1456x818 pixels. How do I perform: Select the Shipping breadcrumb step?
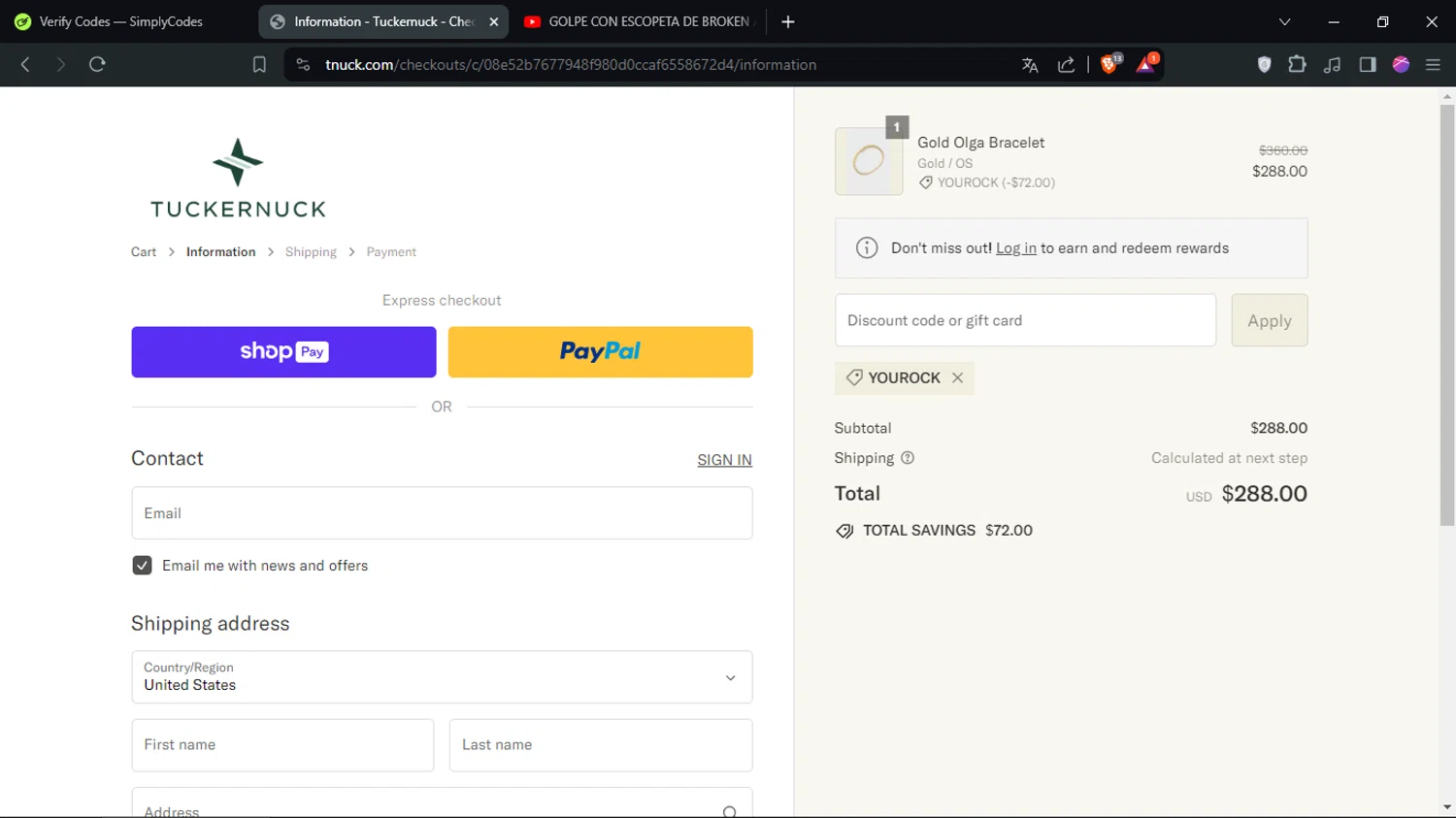[x=311, y=252]
